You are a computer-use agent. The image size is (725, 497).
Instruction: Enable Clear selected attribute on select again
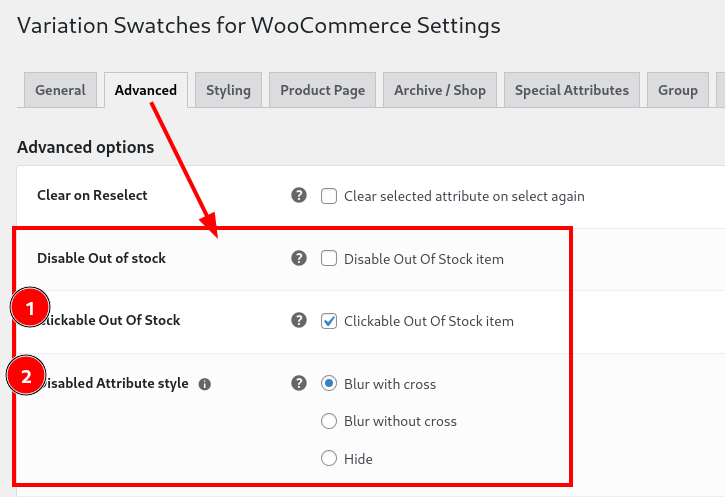click(329, 196)
